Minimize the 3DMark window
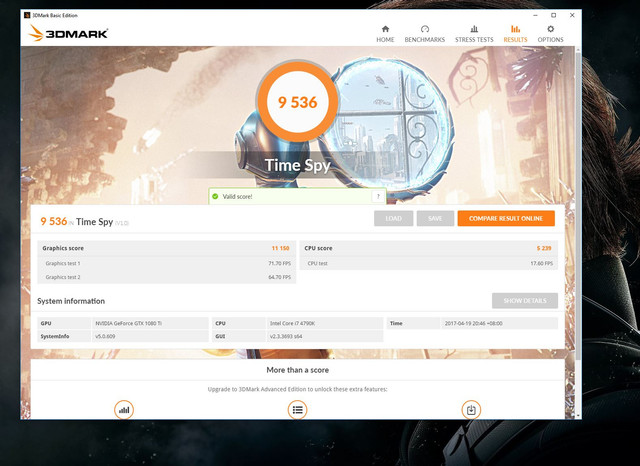Viewport: 640px width, 466px height. [535, 15]
